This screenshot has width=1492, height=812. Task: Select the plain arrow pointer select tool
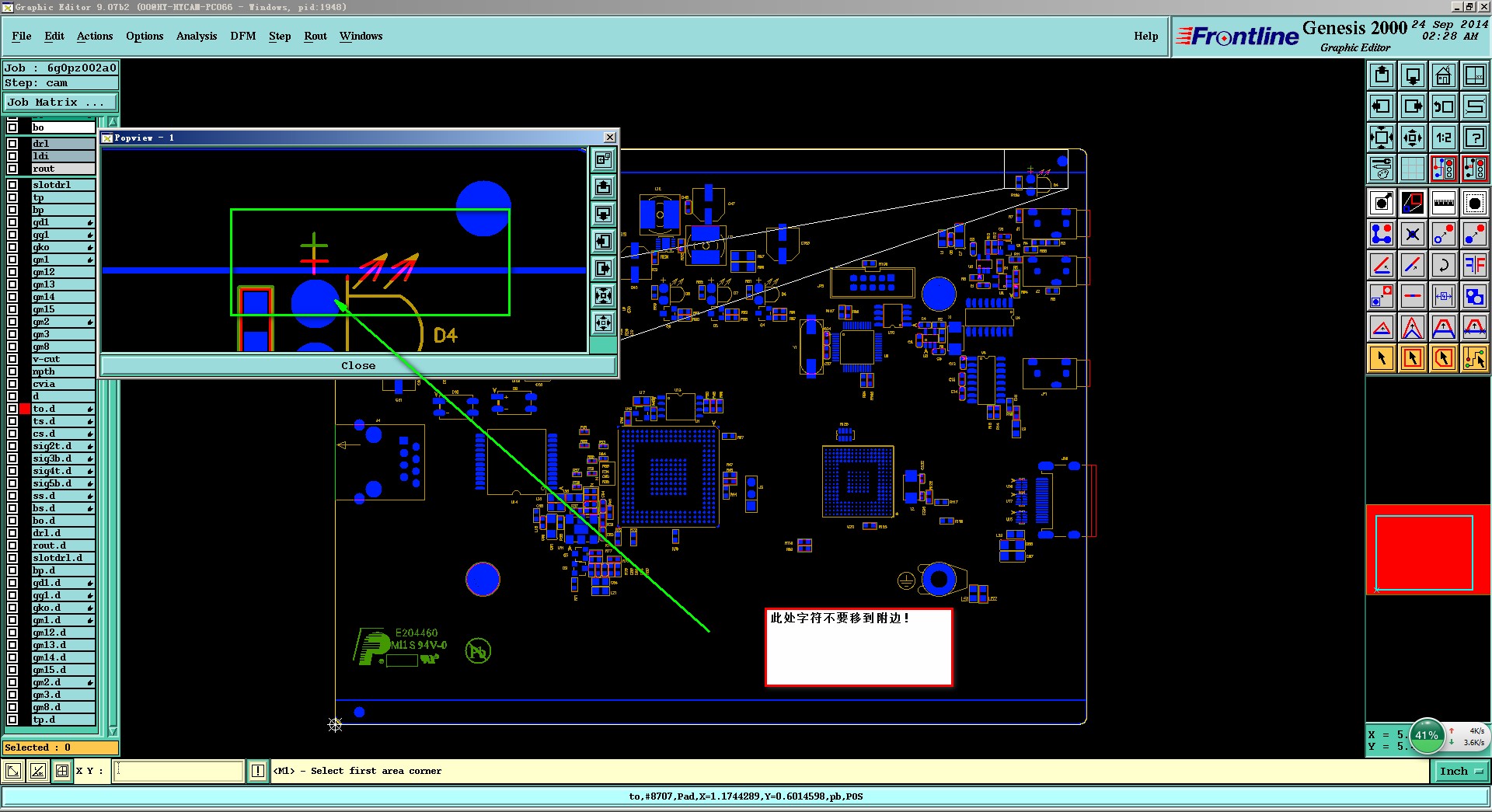[1382, 358]
